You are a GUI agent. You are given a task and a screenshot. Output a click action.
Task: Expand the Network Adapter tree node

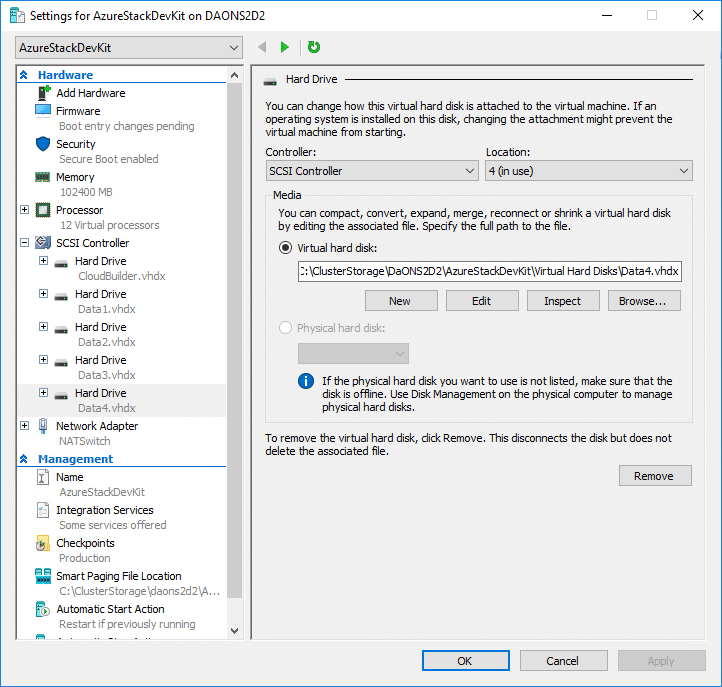pos(25,425)
